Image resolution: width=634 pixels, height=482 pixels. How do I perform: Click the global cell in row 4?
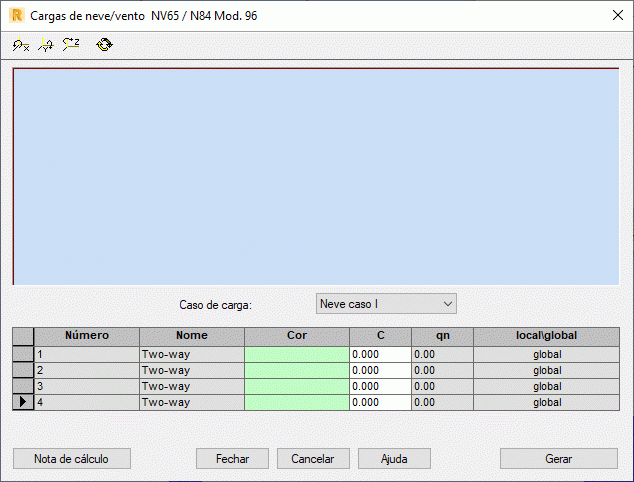click(547, 402)
